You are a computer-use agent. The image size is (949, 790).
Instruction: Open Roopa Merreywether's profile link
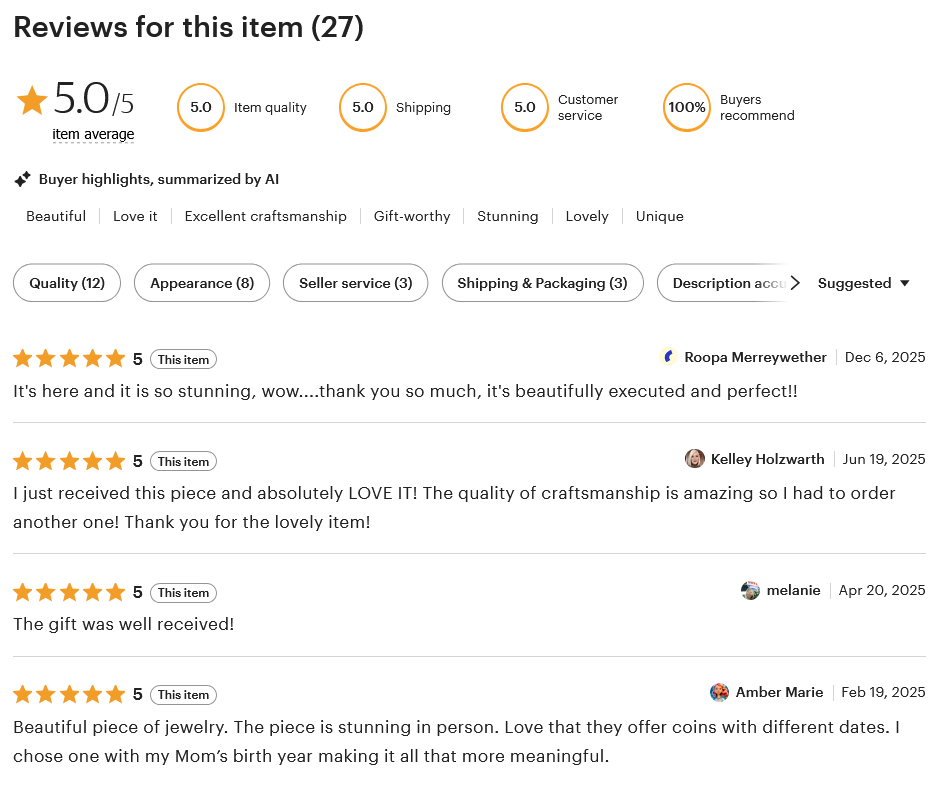tap(755, 357)
